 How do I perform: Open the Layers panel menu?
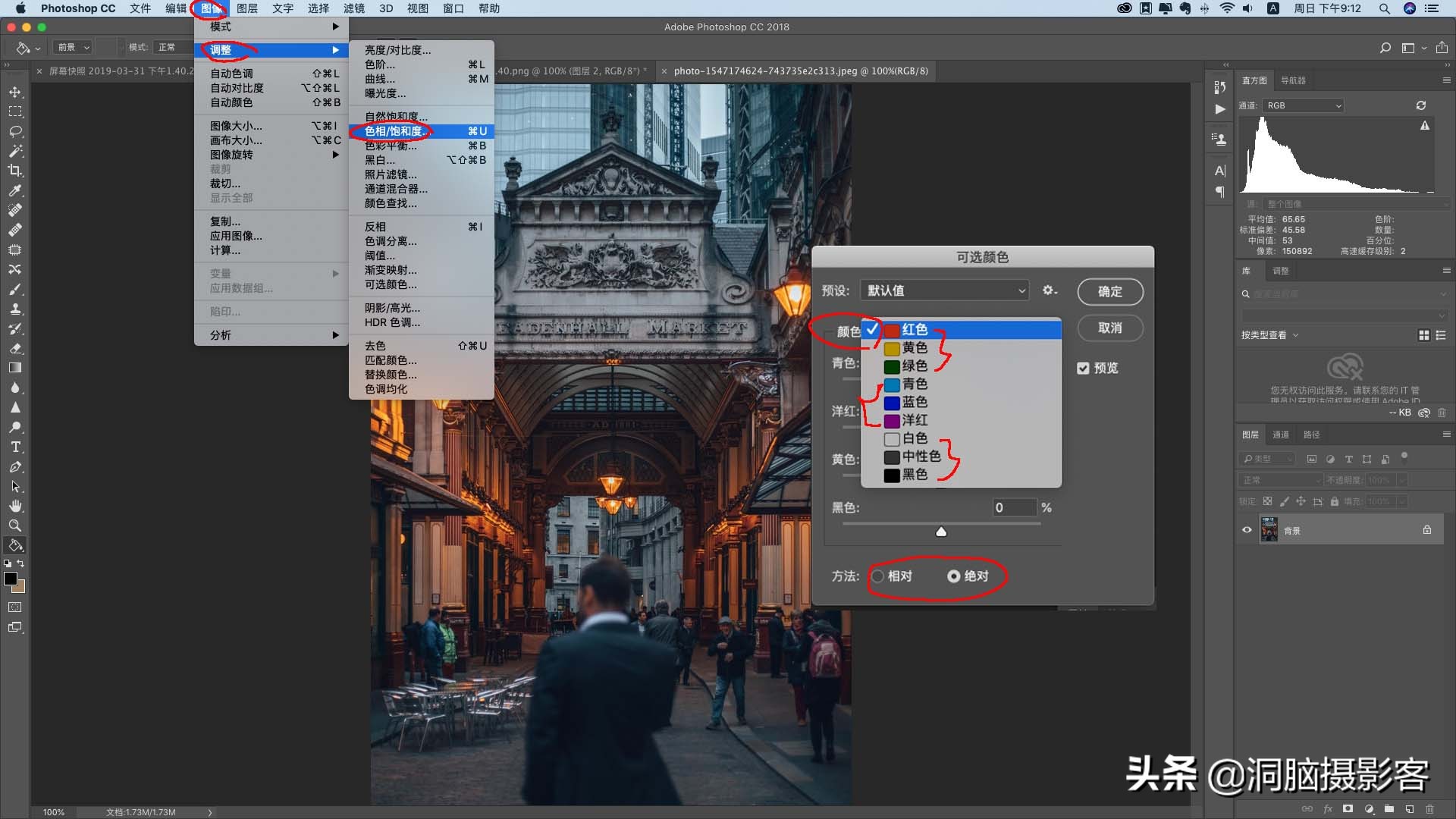pyautogui.click(x=1446, y=435)
